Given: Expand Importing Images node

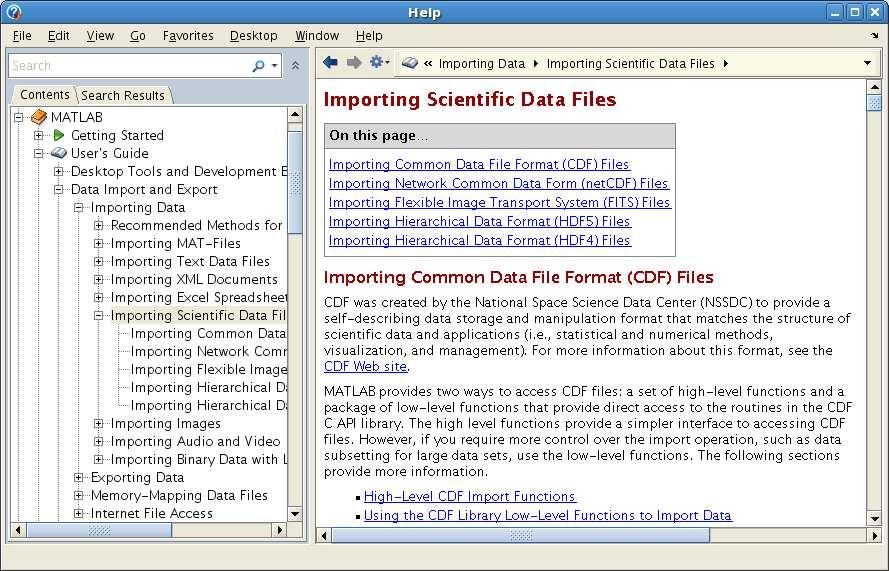Looking at the screenshot, I should click(x=99, y=424).
